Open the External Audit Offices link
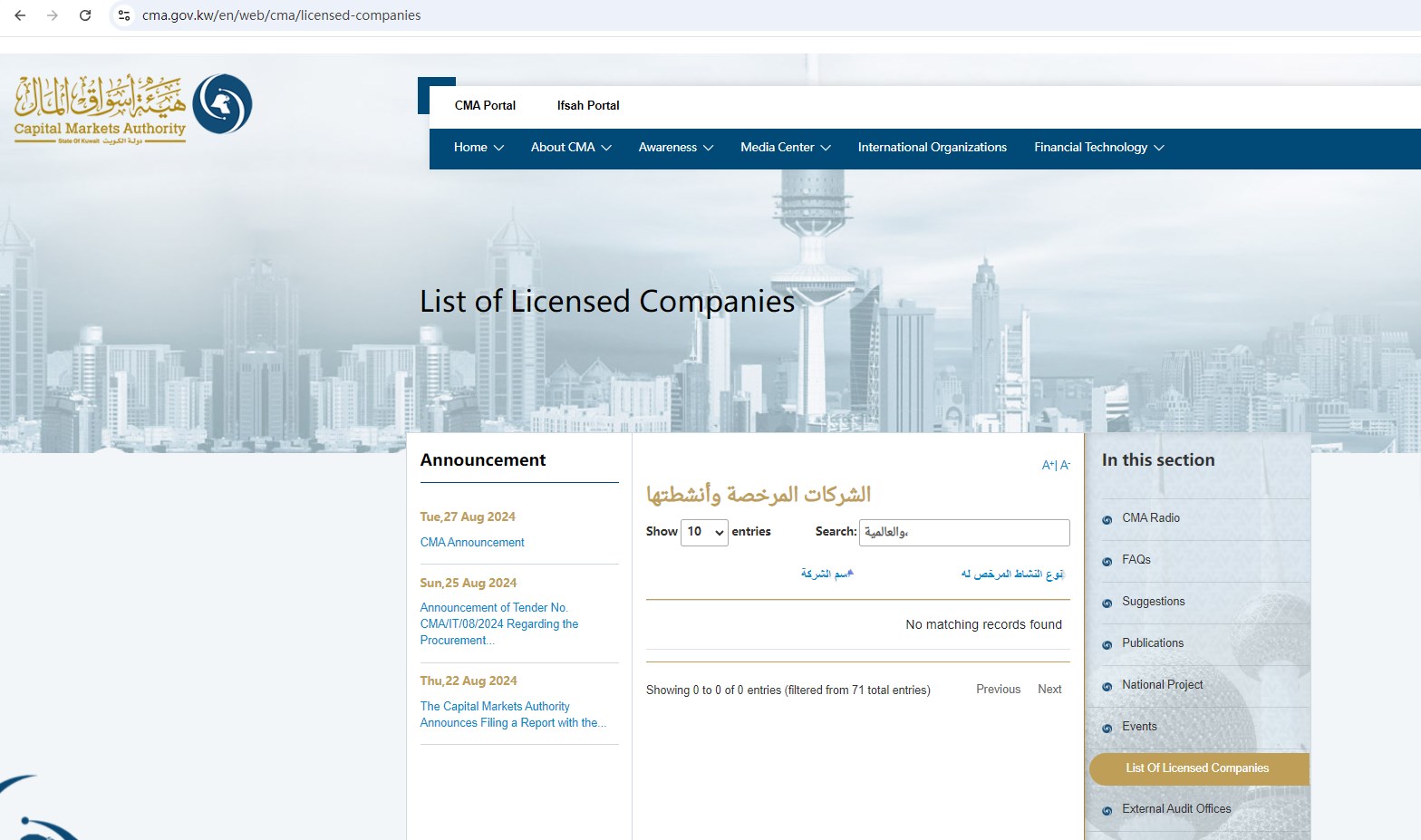The height and width of the screenshot is (840, 1421). click(1176, 808)
